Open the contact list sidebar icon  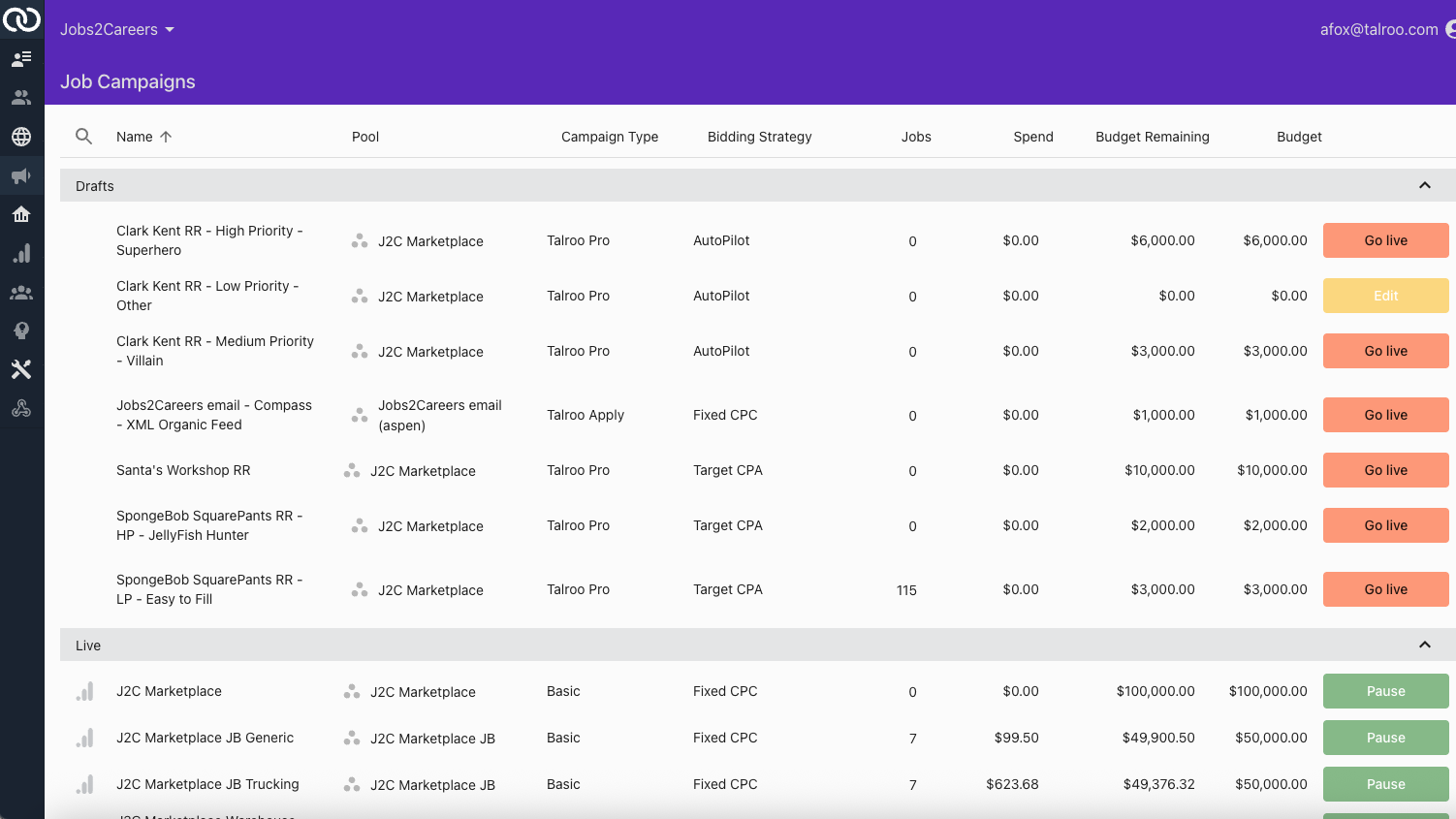[x=21, y=59]
